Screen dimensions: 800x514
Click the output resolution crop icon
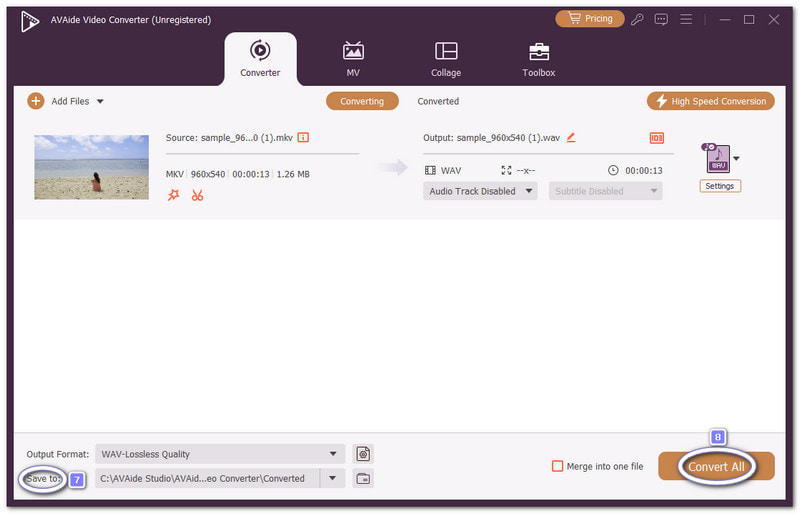point(506,170)
